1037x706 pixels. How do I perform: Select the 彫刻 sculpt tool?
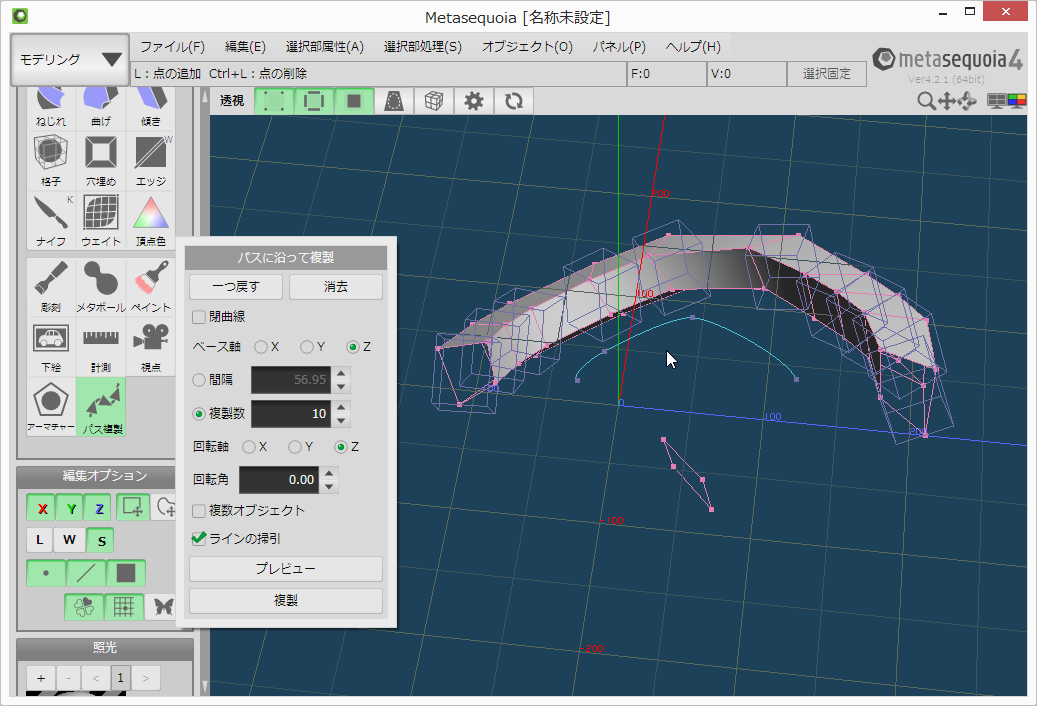[x=51, y=286]
